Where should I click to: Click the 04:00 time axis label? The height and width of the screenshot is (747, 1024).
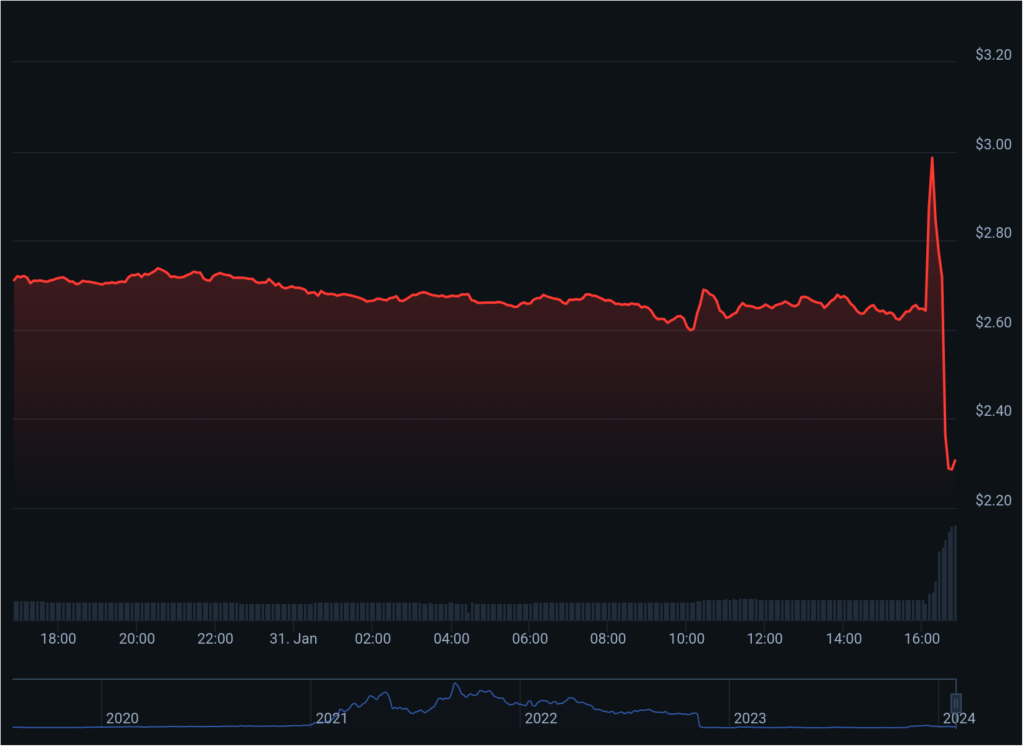[x=451, y=639]
